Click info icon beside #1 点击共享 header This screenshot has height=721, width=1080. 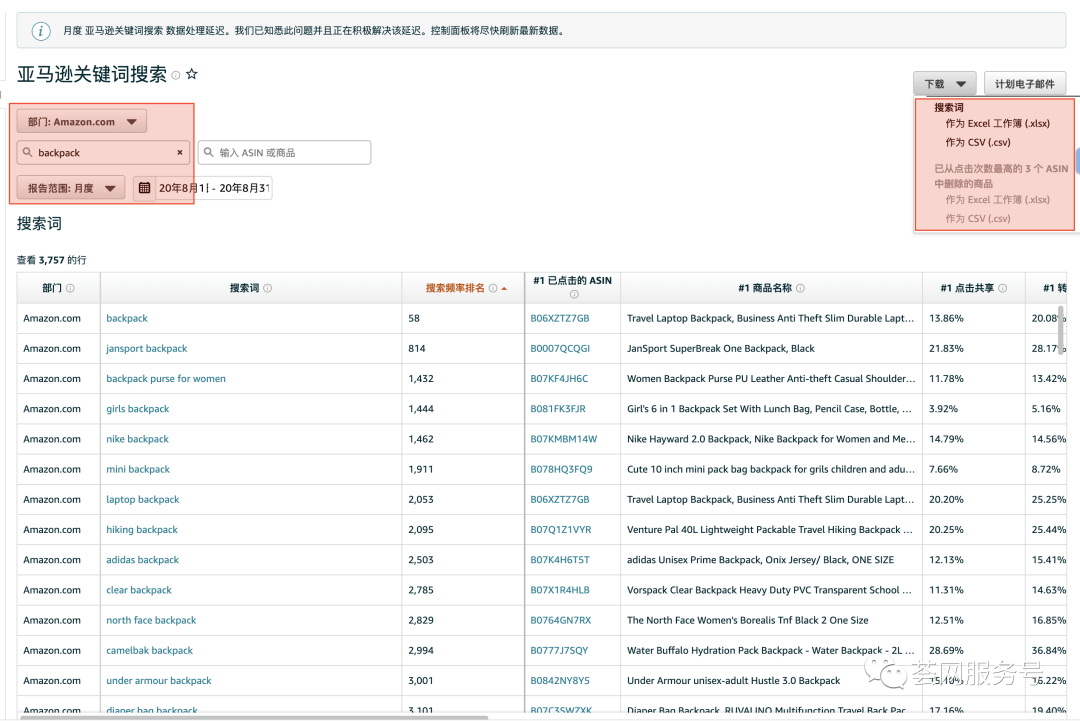[x=1002, y=288]
